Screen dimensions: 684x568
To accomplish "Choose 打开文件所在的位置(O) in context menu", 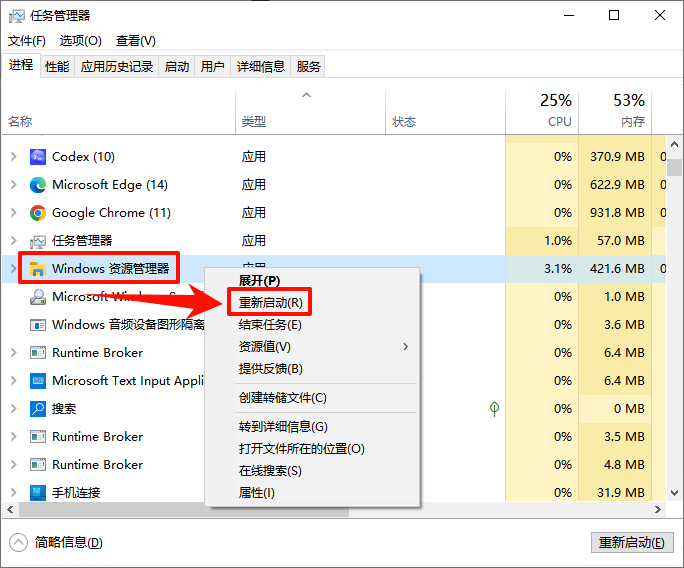I will tap(311, 449).
